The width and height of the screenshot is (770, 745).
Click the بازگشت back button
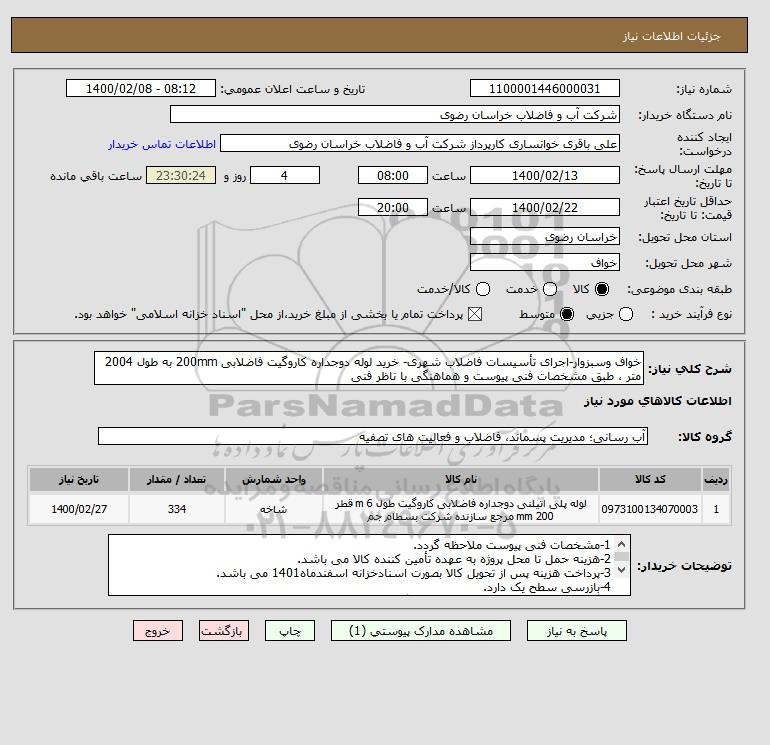click(x=224, y=631)
